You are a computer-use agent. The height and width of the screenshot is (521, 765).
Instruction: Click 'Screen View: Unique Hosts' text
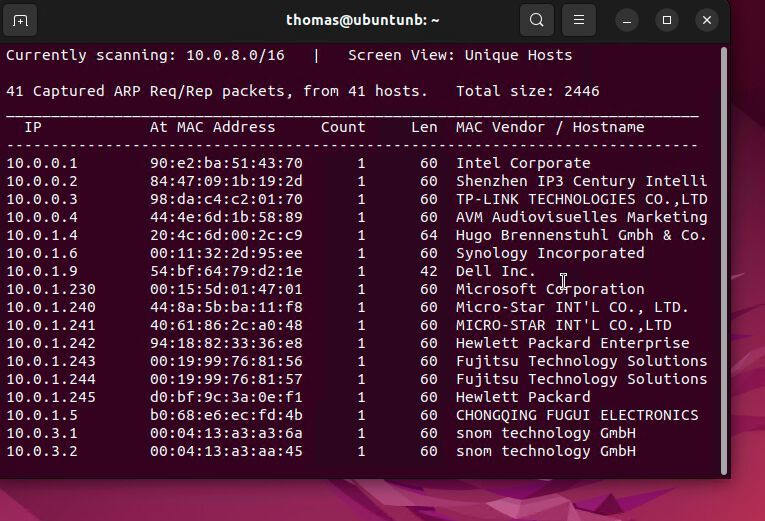click(460, 55)
